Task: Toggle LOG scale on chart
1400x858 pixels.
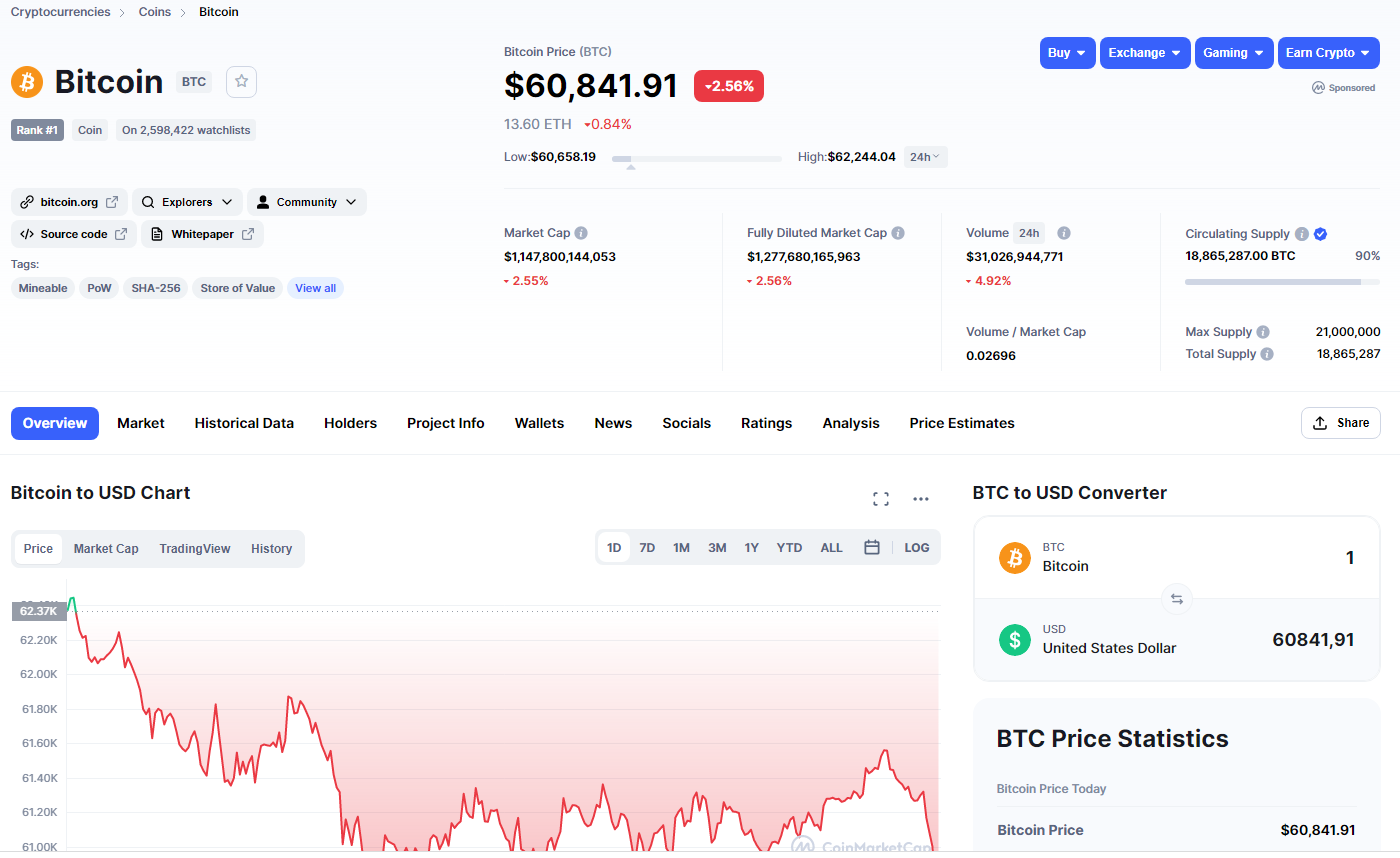Action: [x=917, y=548]
